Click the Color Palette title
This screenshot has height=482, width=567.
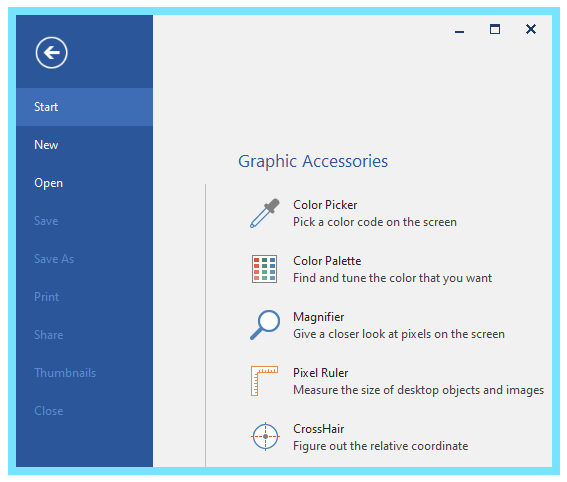click(x=327, y=261)
